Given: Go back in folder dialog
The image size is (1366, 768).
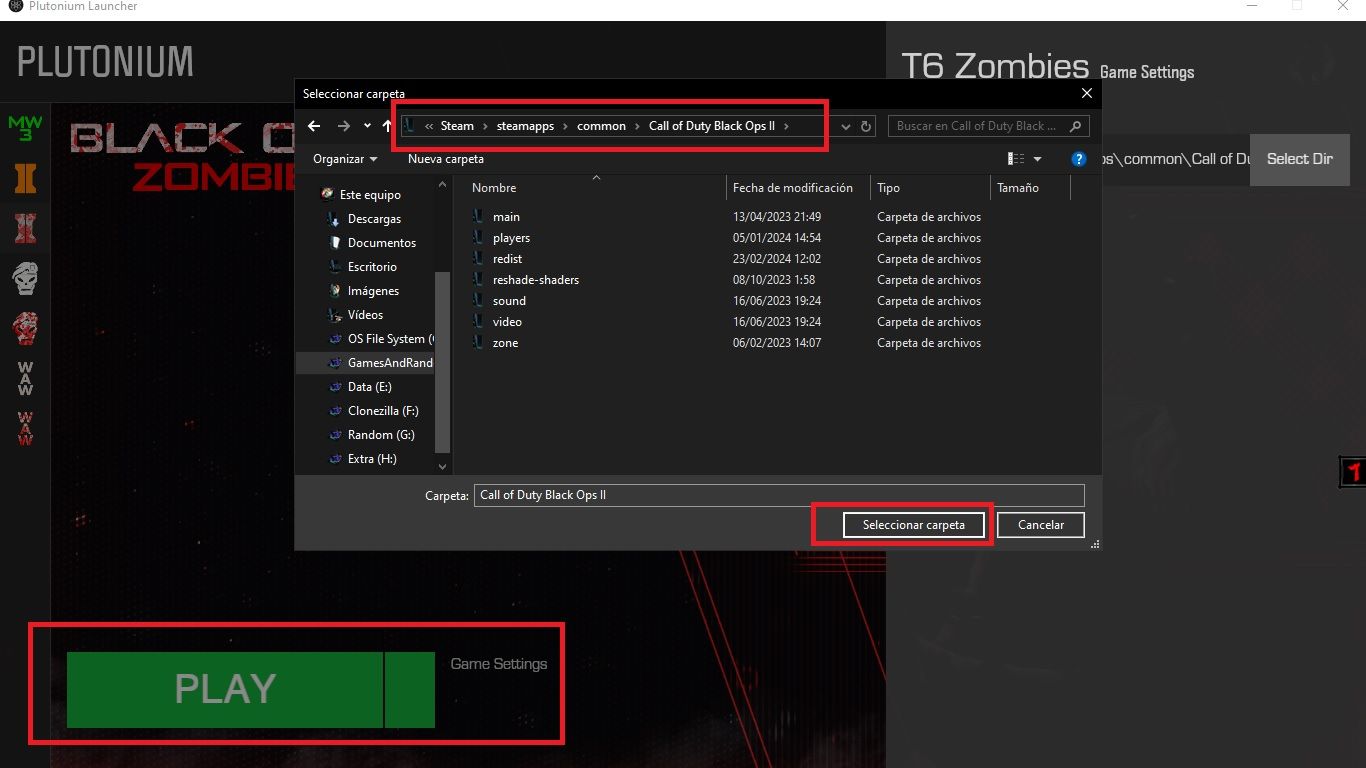Looking at the screenshot, I should tap(314, 126).
